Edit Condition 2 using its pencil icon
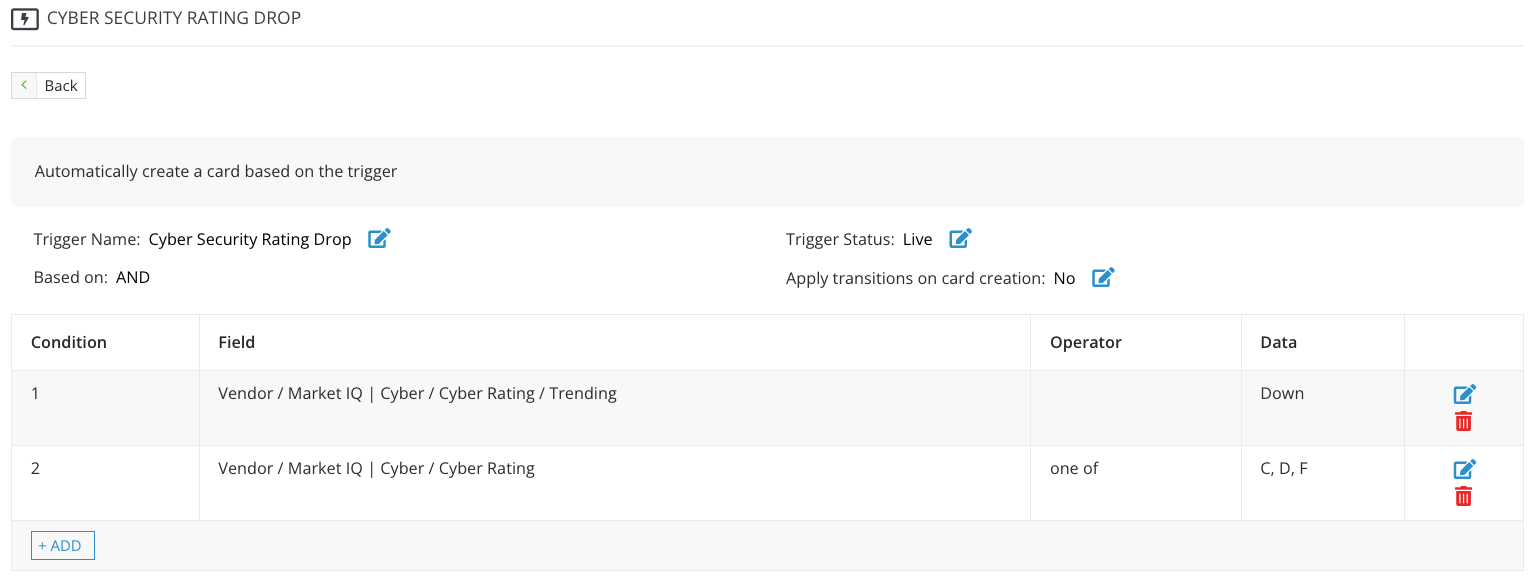The image size is (1536, 588). (x=1463, y=468)
